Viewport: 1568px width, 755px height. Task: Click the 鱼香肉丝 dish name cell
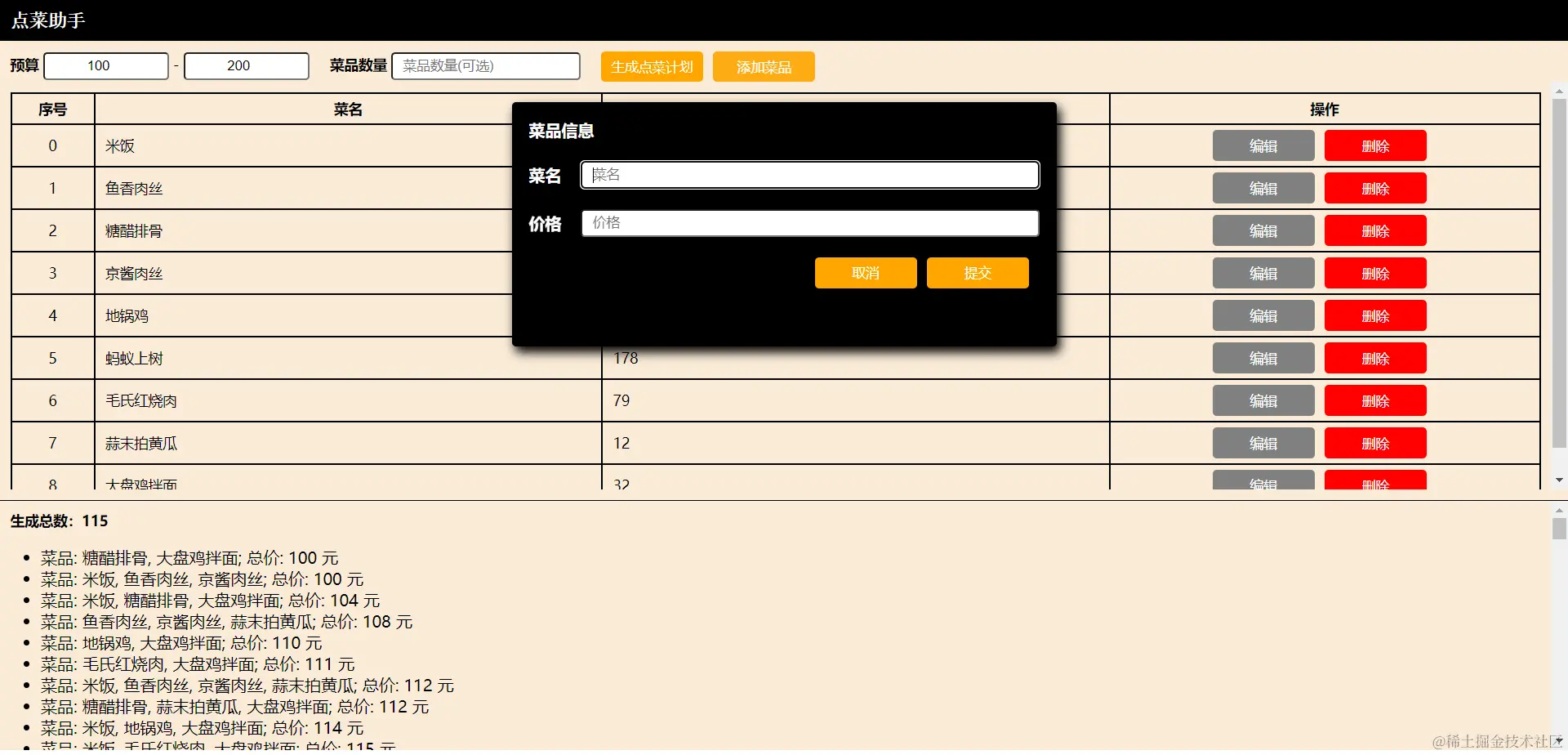[304, 189]
